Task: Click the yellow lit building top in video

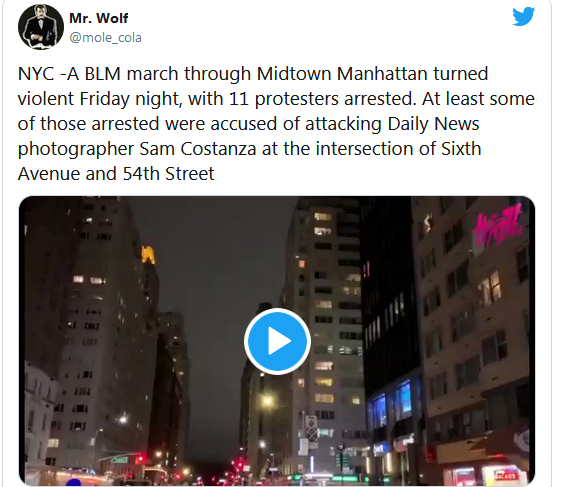Action: 148,255
